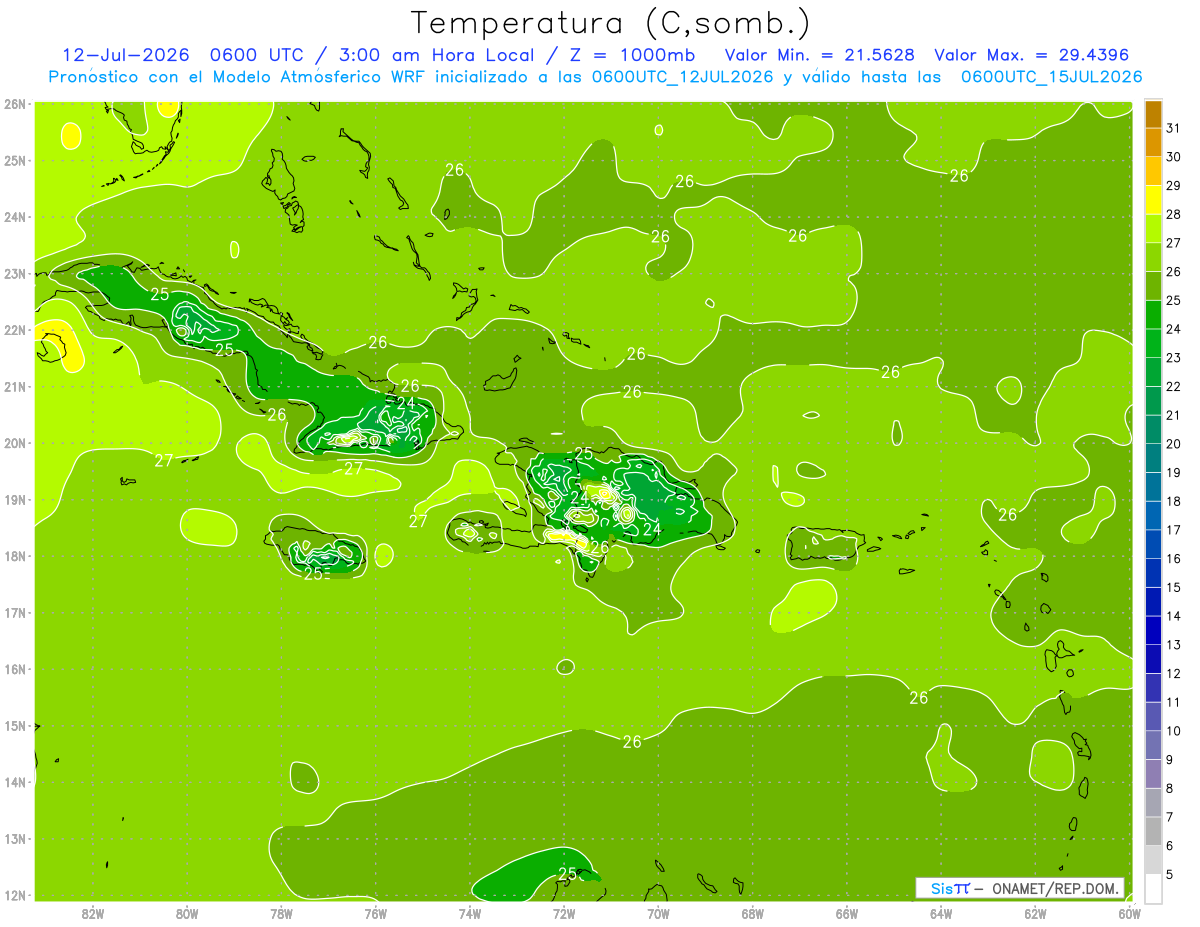Click the 'Valor Max. = 29.4396' readout
Screen dimensions: 1200x927
[1033, 55]
